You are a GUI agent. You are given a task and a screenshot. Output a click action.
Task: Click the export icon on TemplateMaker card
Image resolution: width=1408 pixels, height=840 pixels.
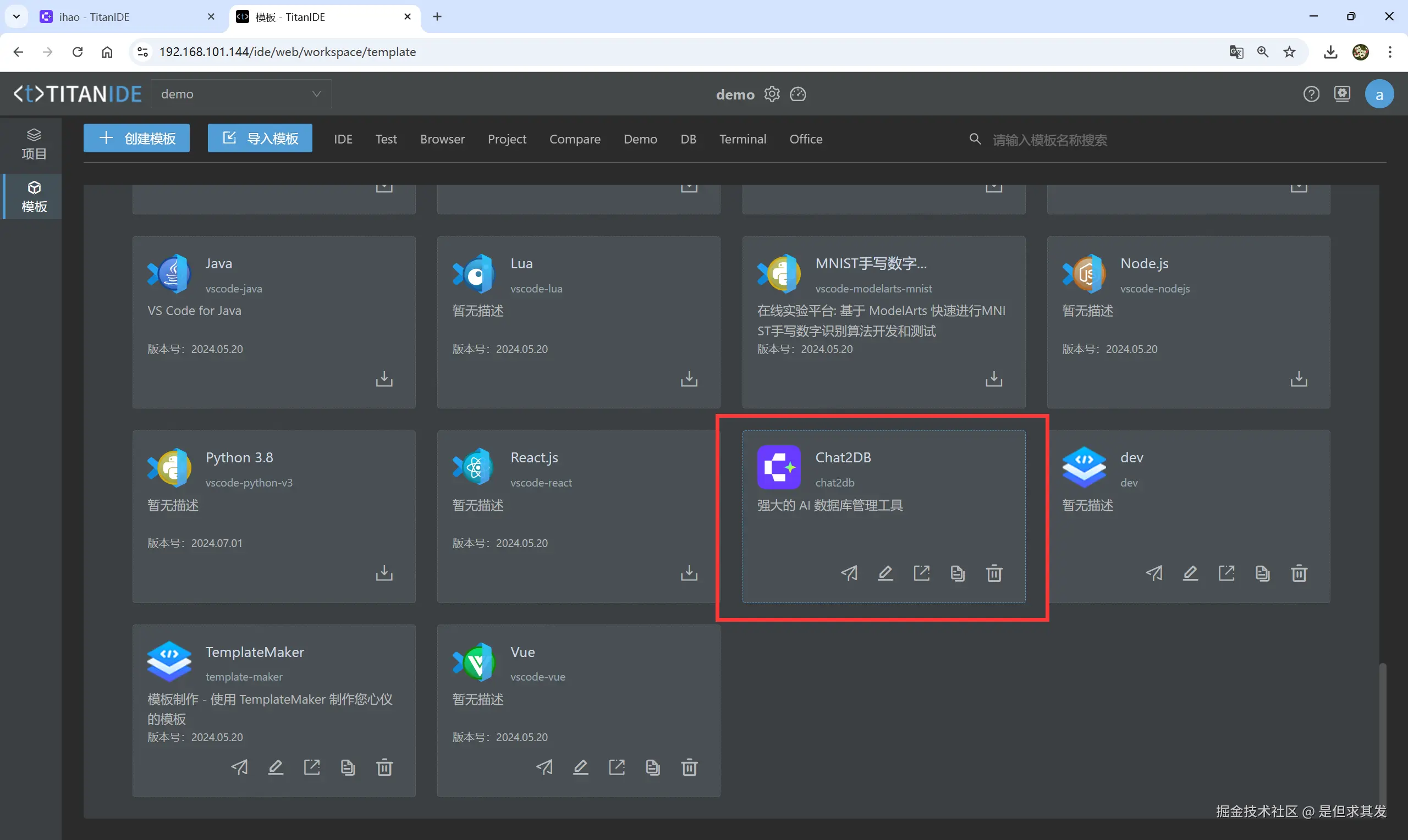[312, 767]
